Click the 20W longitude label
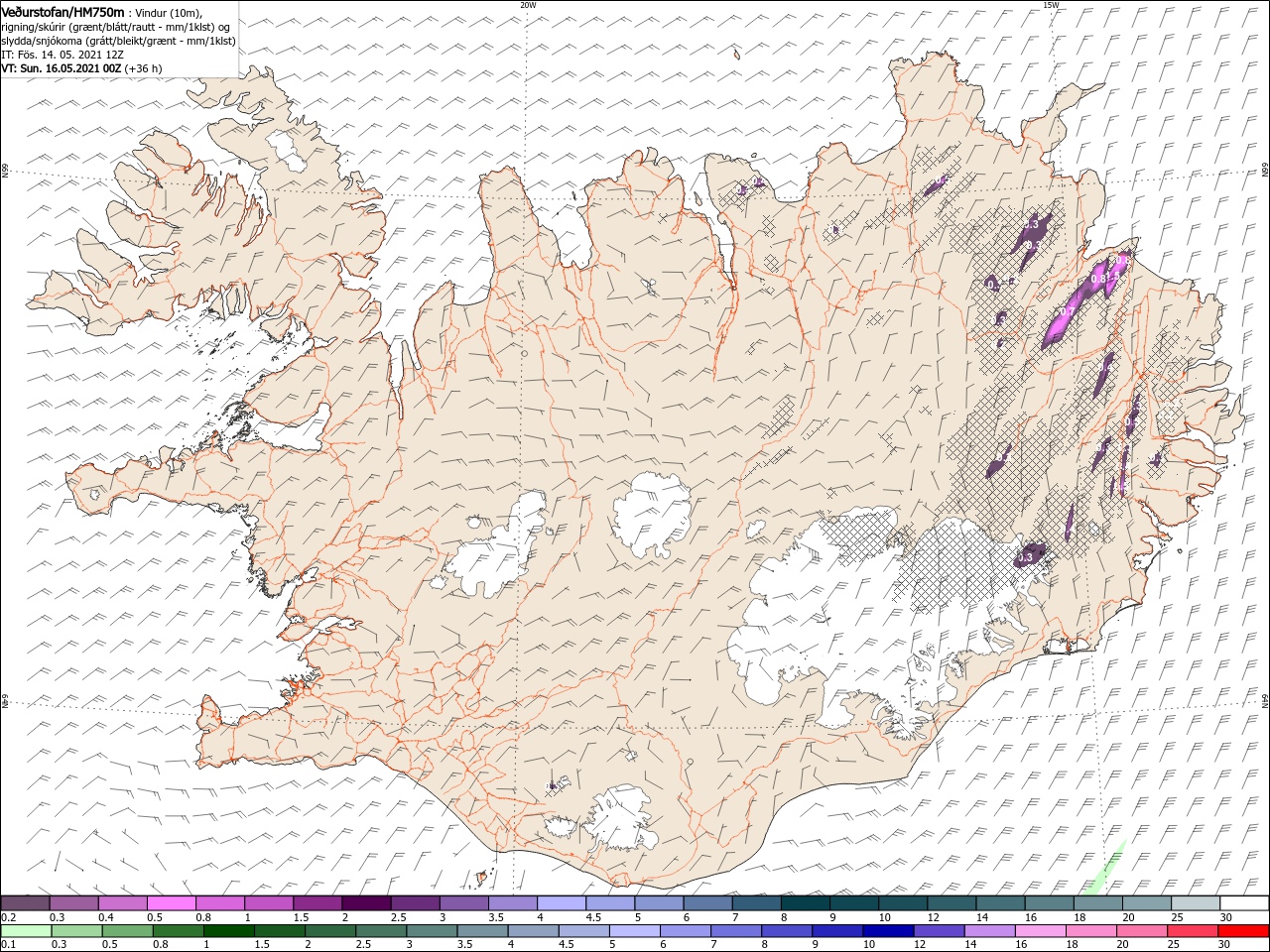Screen dimensions: 1270x952 pos(528,5)
